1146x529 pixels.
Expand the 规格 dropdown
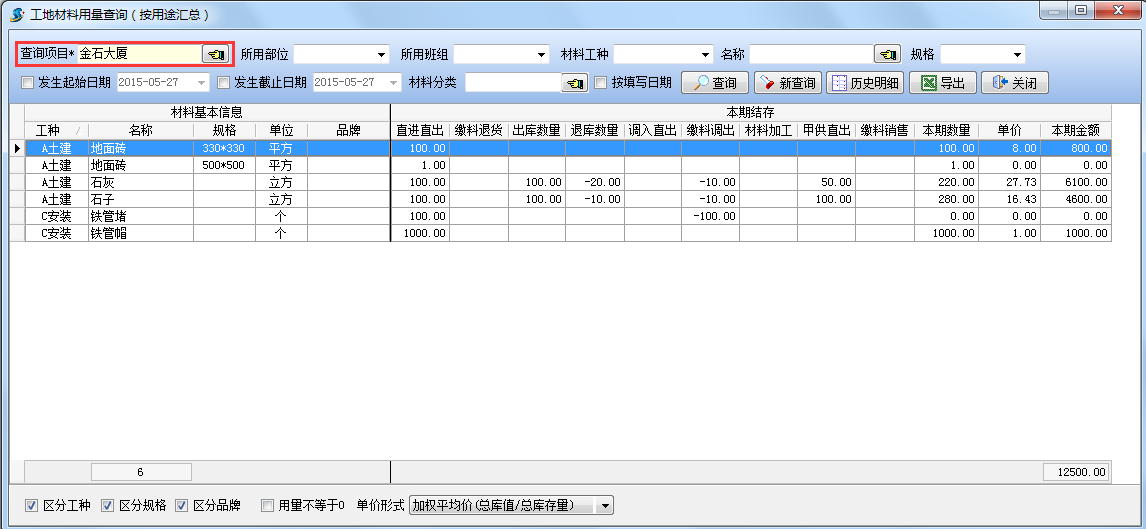(x=1017, y=54)
